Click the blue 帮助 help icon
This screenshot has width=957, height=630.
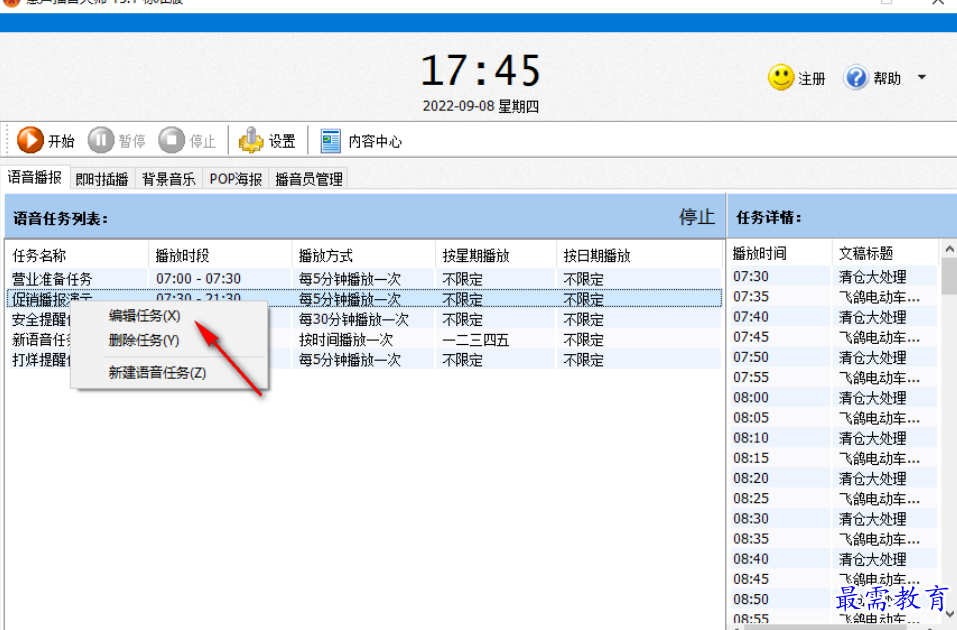[x=858, y=77]
